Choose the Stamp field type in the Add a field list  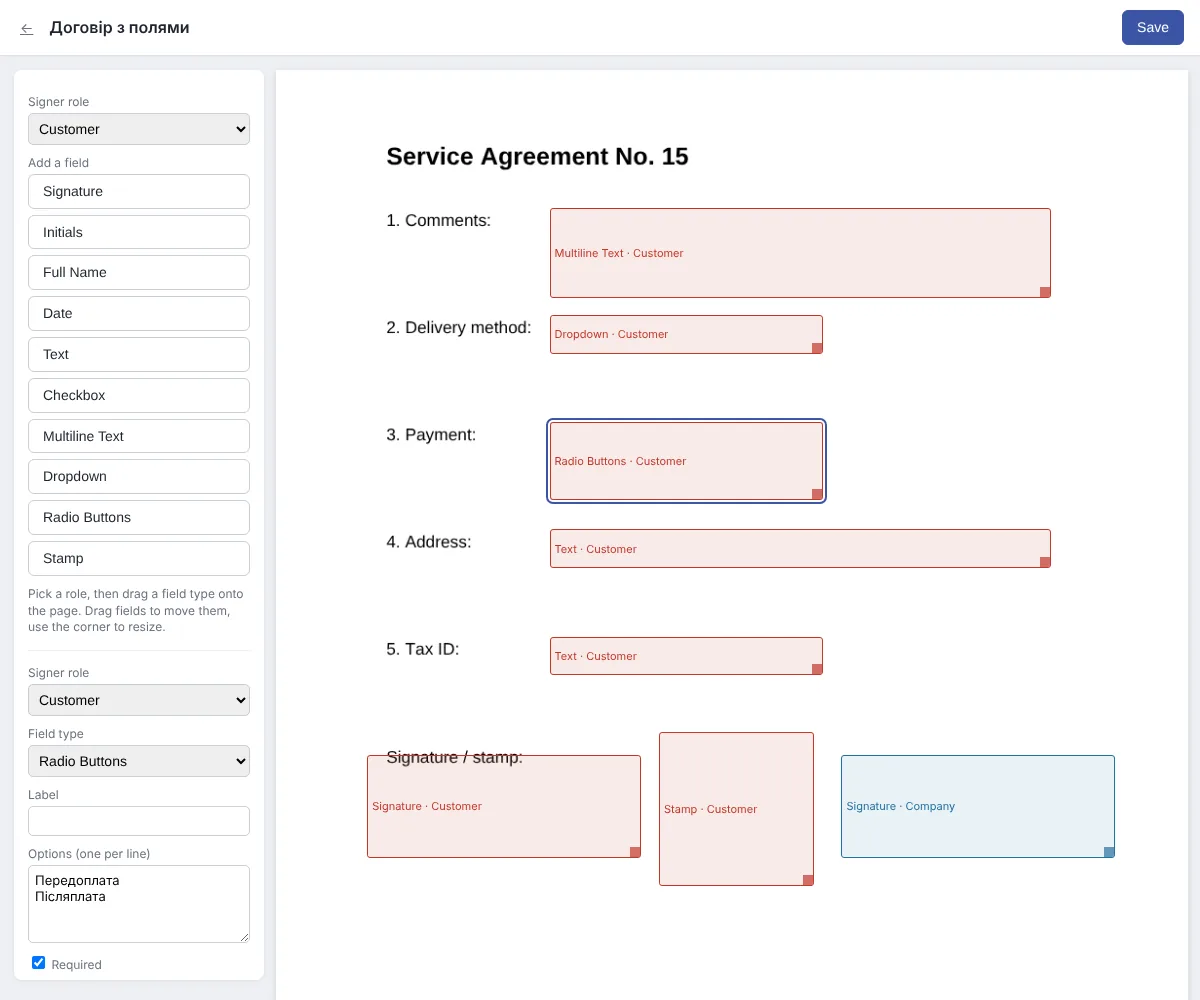(139, 558)
